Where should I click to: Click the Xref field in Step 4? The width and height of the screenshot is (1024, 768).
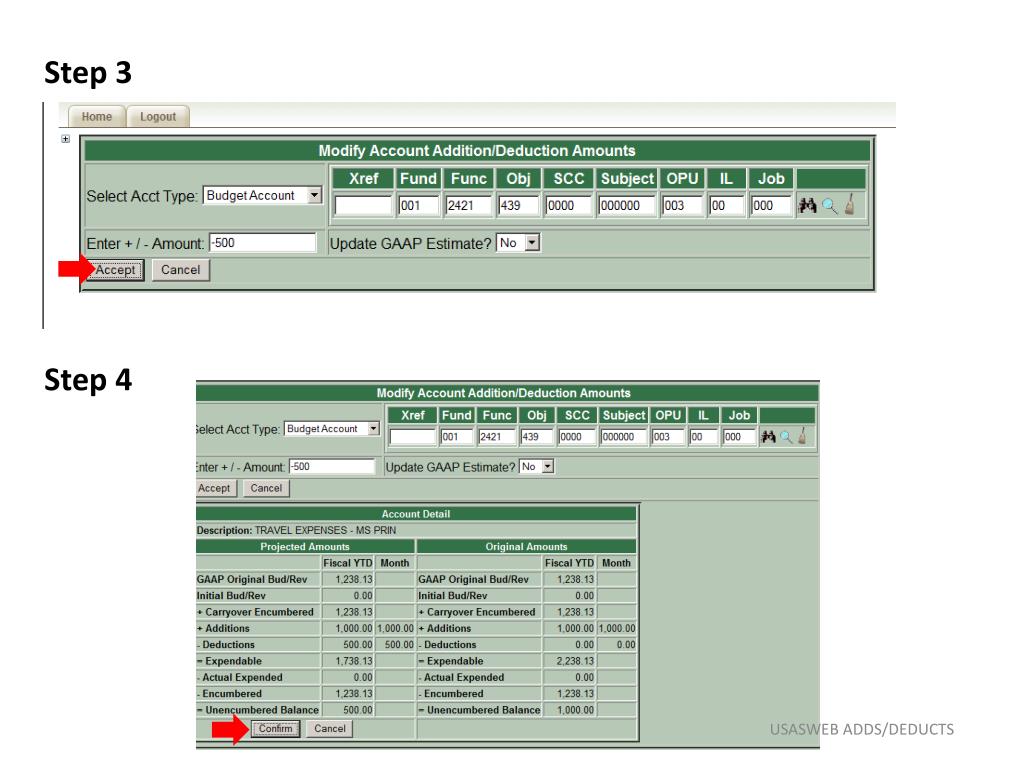413,436
